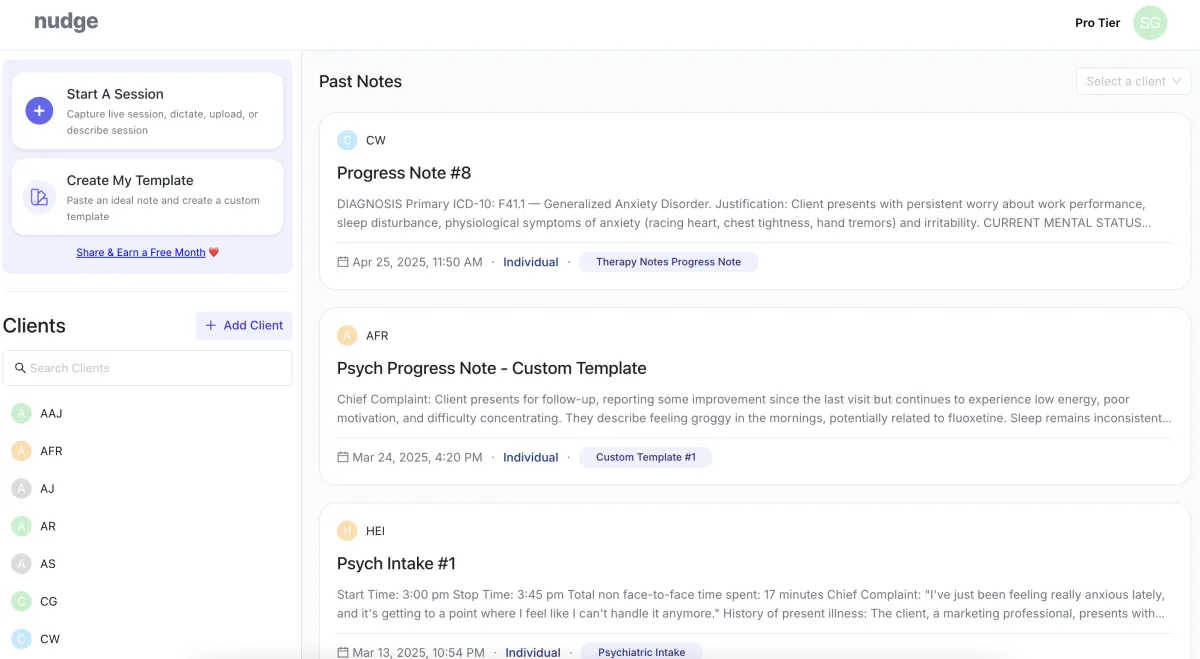Open the Select a client dropdown
The height and width of the screenshot is (659, 1200).
click(1133, 81)
